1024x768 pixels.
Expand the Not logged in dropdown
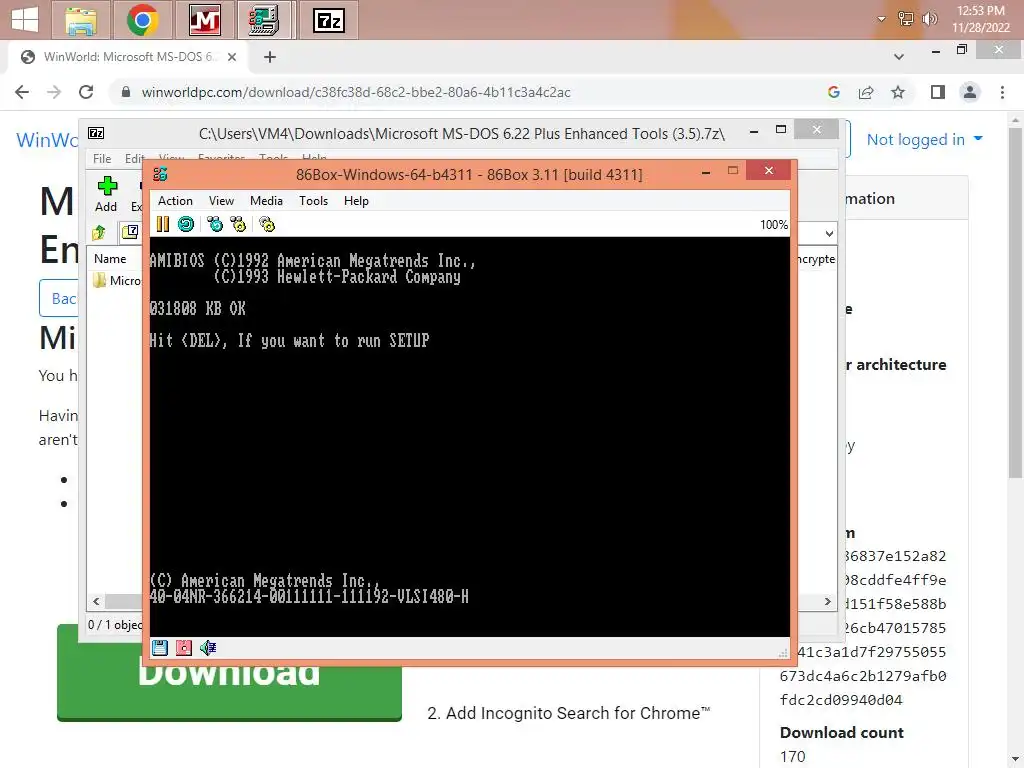point(978,138)
